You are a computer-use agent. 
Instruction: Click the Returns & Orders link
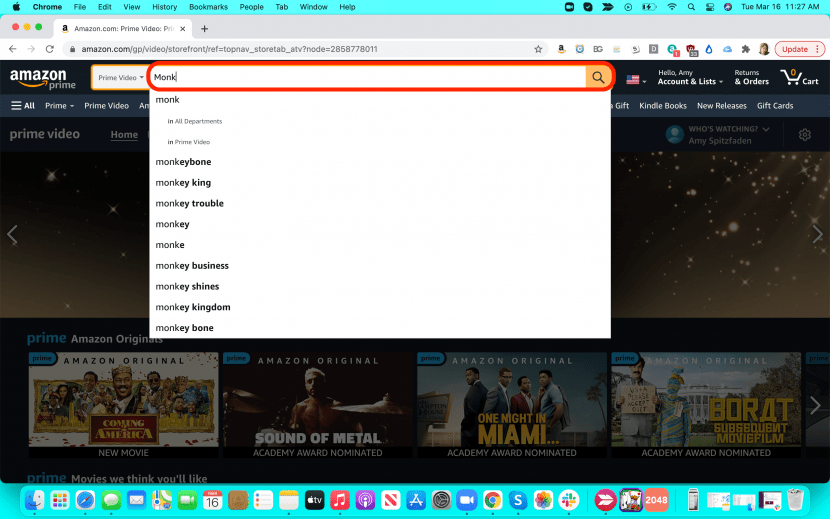click(x=752, y=77)
